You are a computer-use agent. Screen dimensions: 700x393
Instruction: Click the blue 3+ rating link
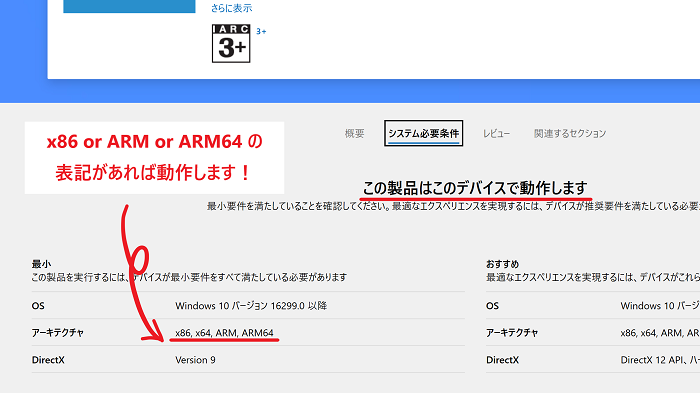pos(261,31)
